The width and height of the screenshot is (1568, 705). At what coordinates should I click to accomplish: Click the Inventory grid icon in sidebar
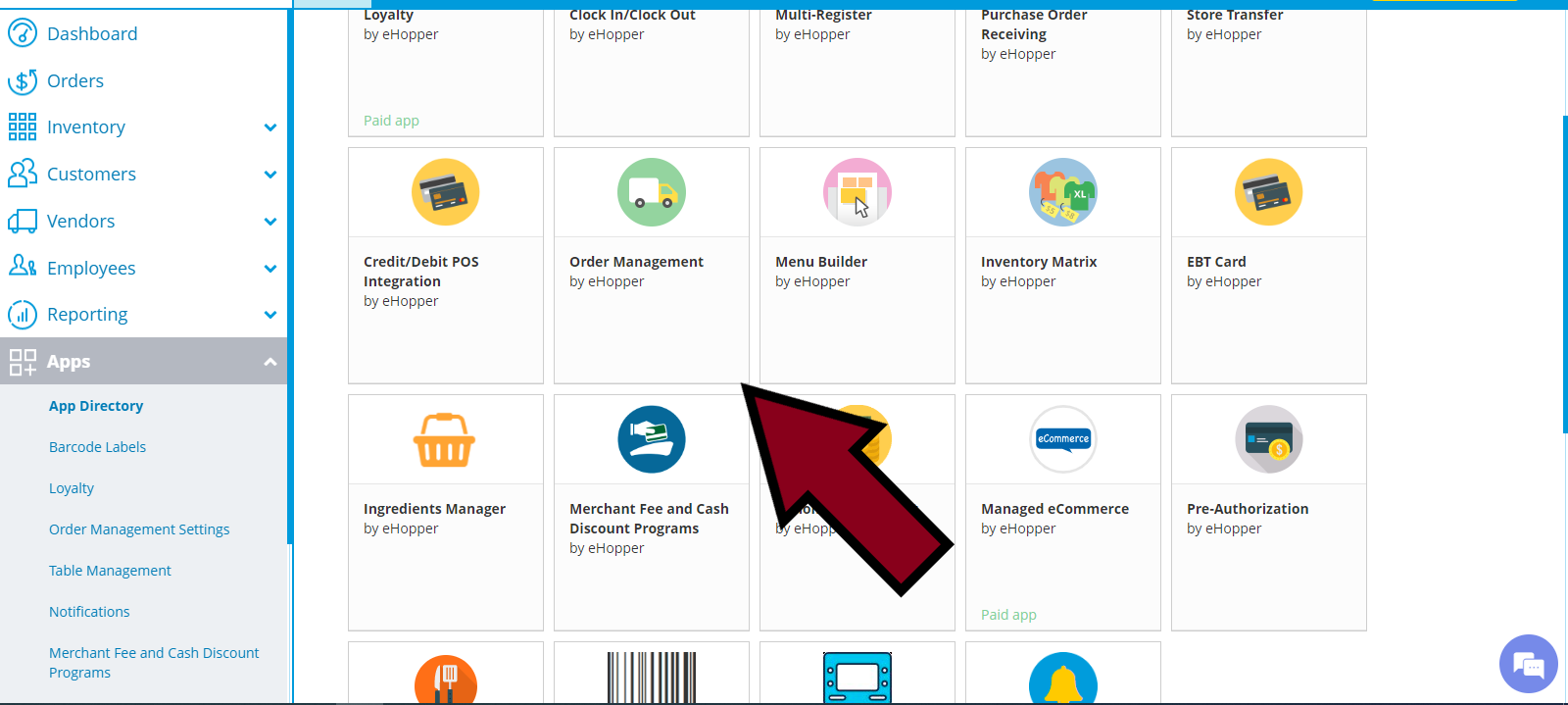tap(23, 126)
